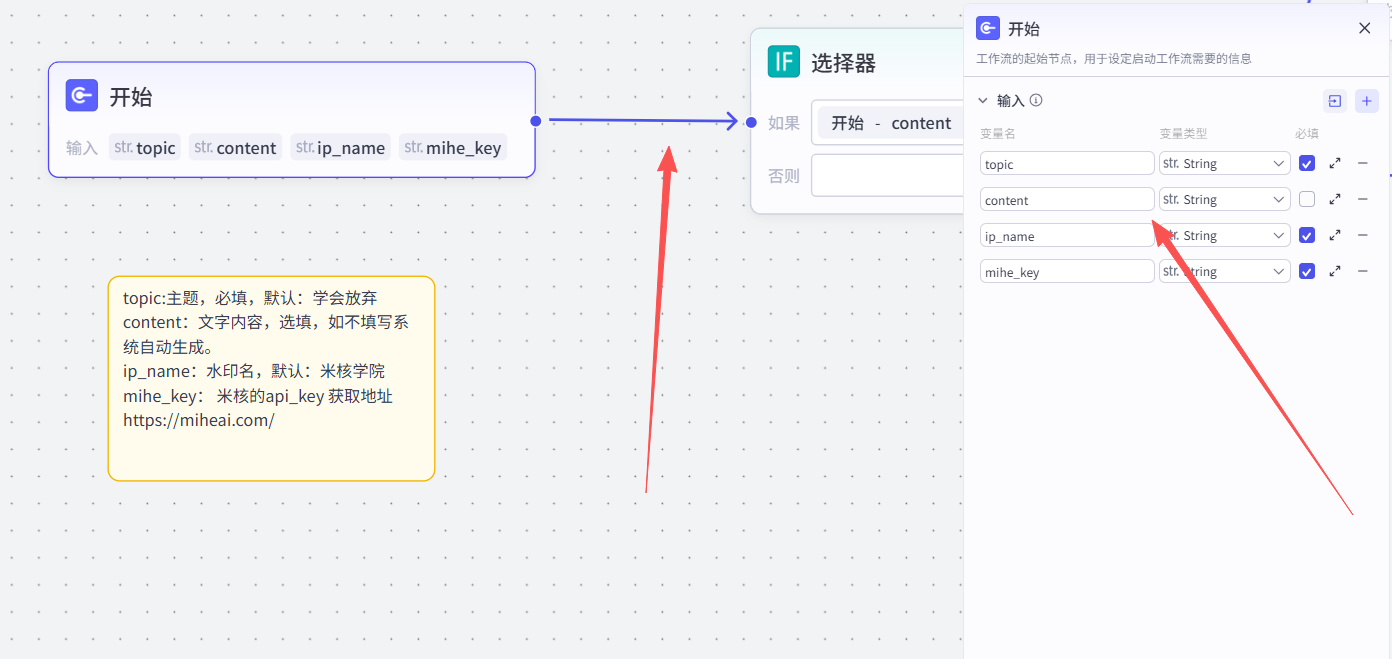Click the content variable name field
The image size is (1392, 659).
click(x=1066, y=200)
